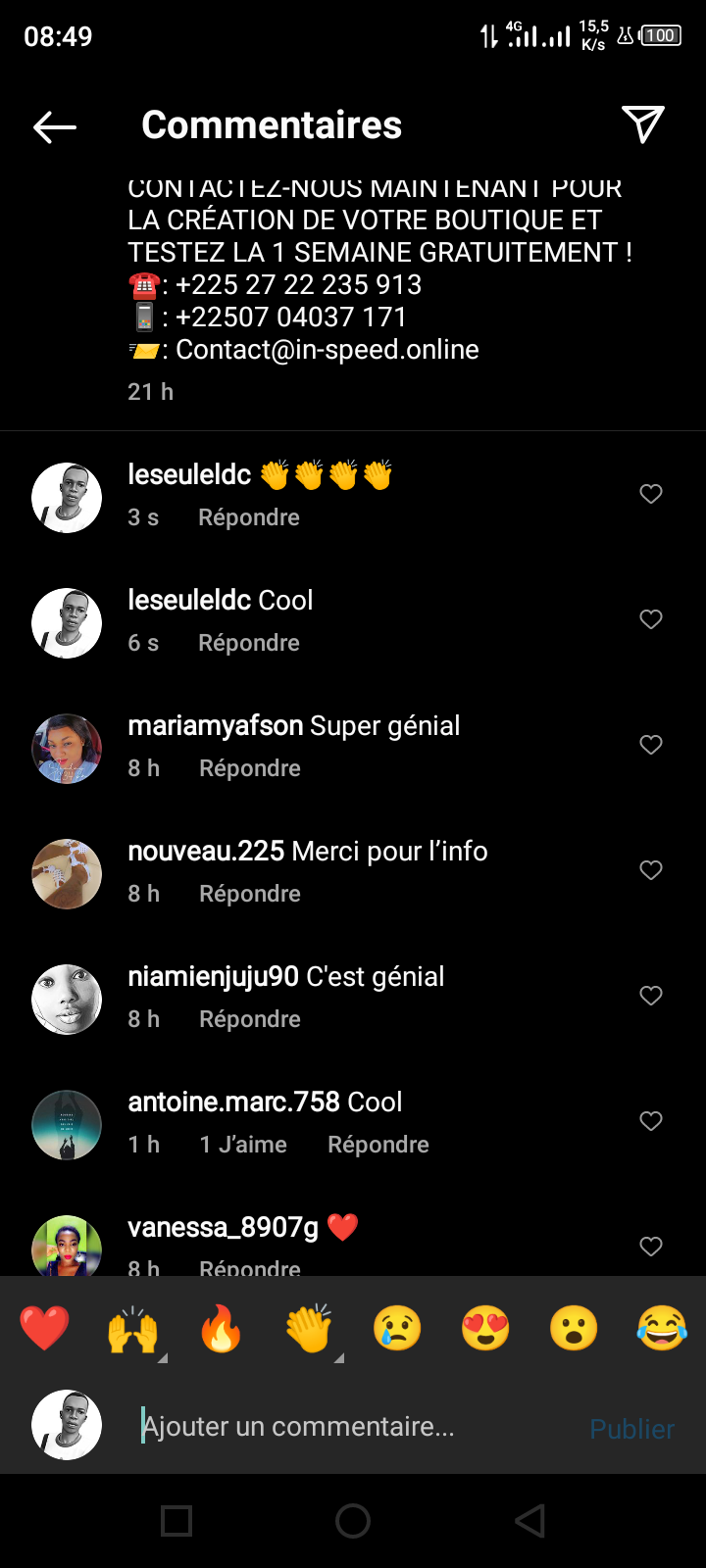Viewport: 706px width, 1568px height.
Task: Open the direct share paper plane icon
Action: pos(643,124)
